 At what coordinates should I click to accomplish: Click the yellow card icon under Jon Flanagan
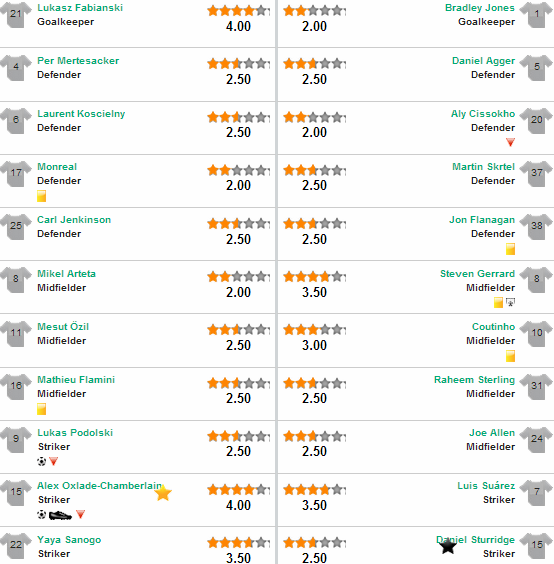pyautogui.click(x=510, y=249)
